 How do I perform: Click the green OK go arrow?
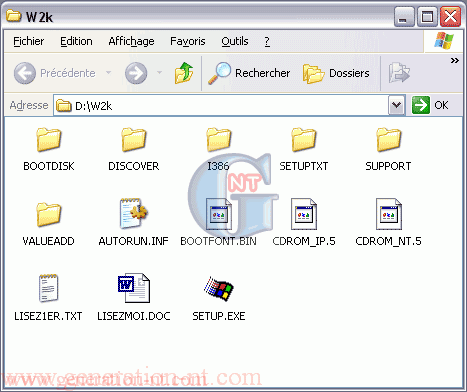tap(421, 105)
